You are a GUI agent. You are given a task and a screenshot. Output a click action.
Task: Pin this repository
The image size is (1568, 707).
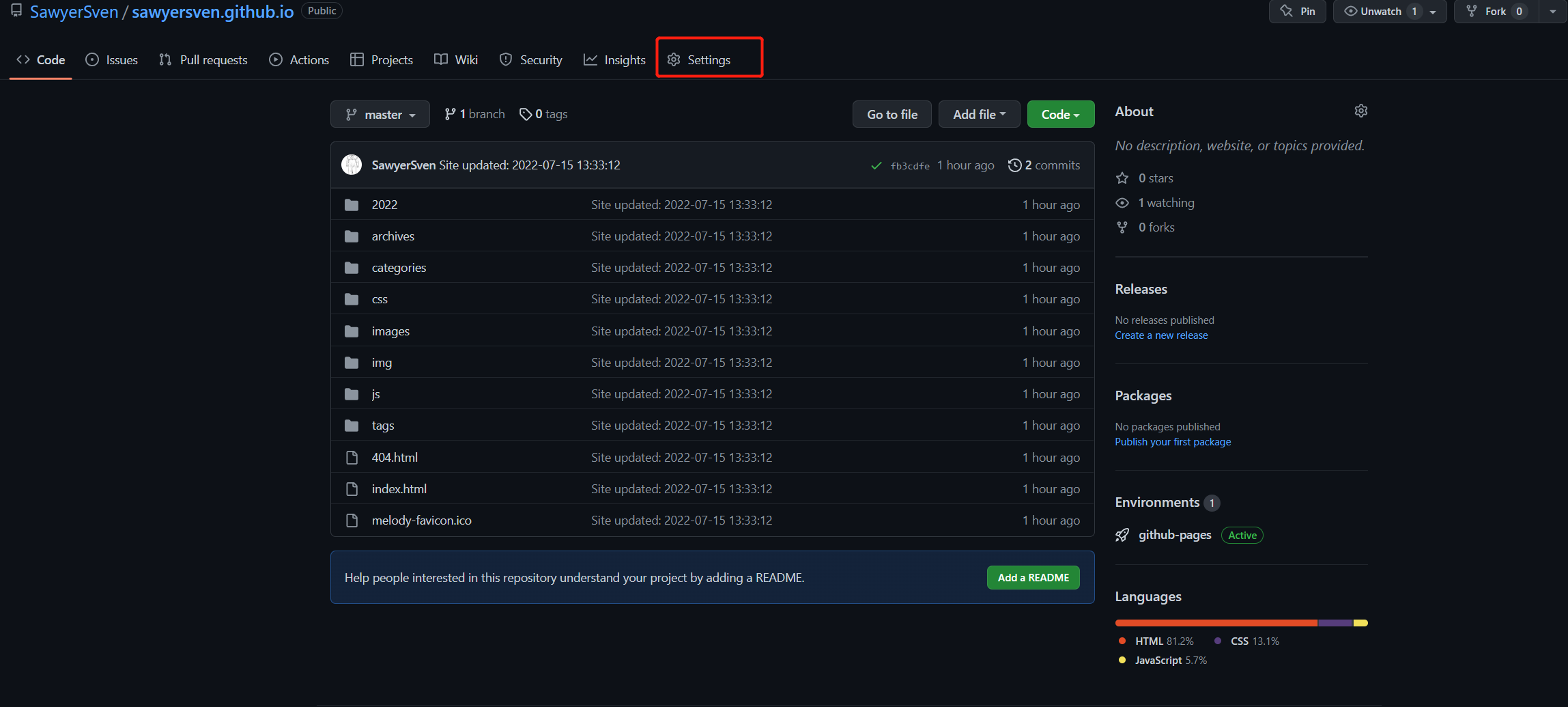[x=1298, y=11]
